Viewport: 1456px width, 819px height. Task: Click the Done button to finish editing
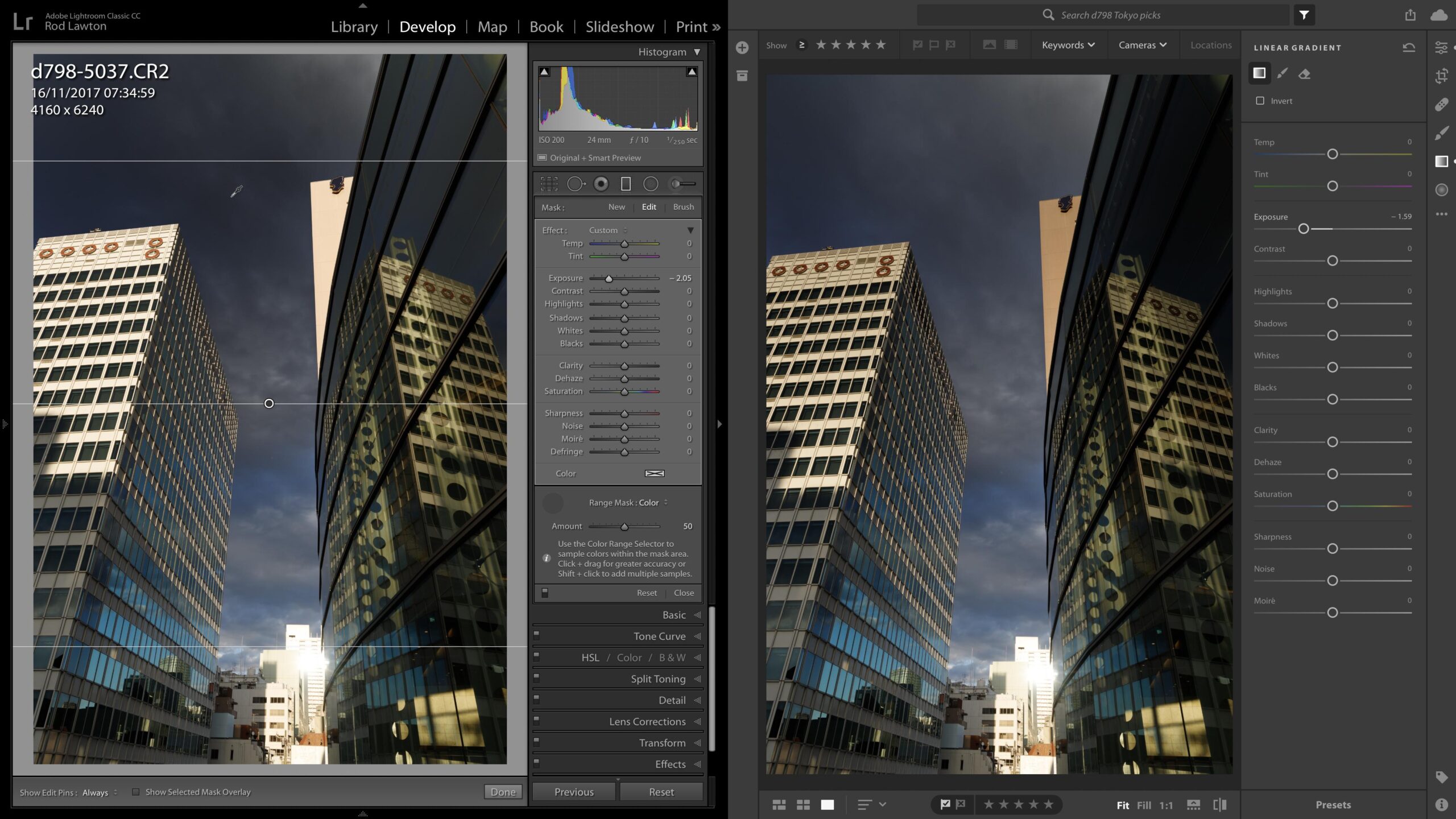[503, 791]
